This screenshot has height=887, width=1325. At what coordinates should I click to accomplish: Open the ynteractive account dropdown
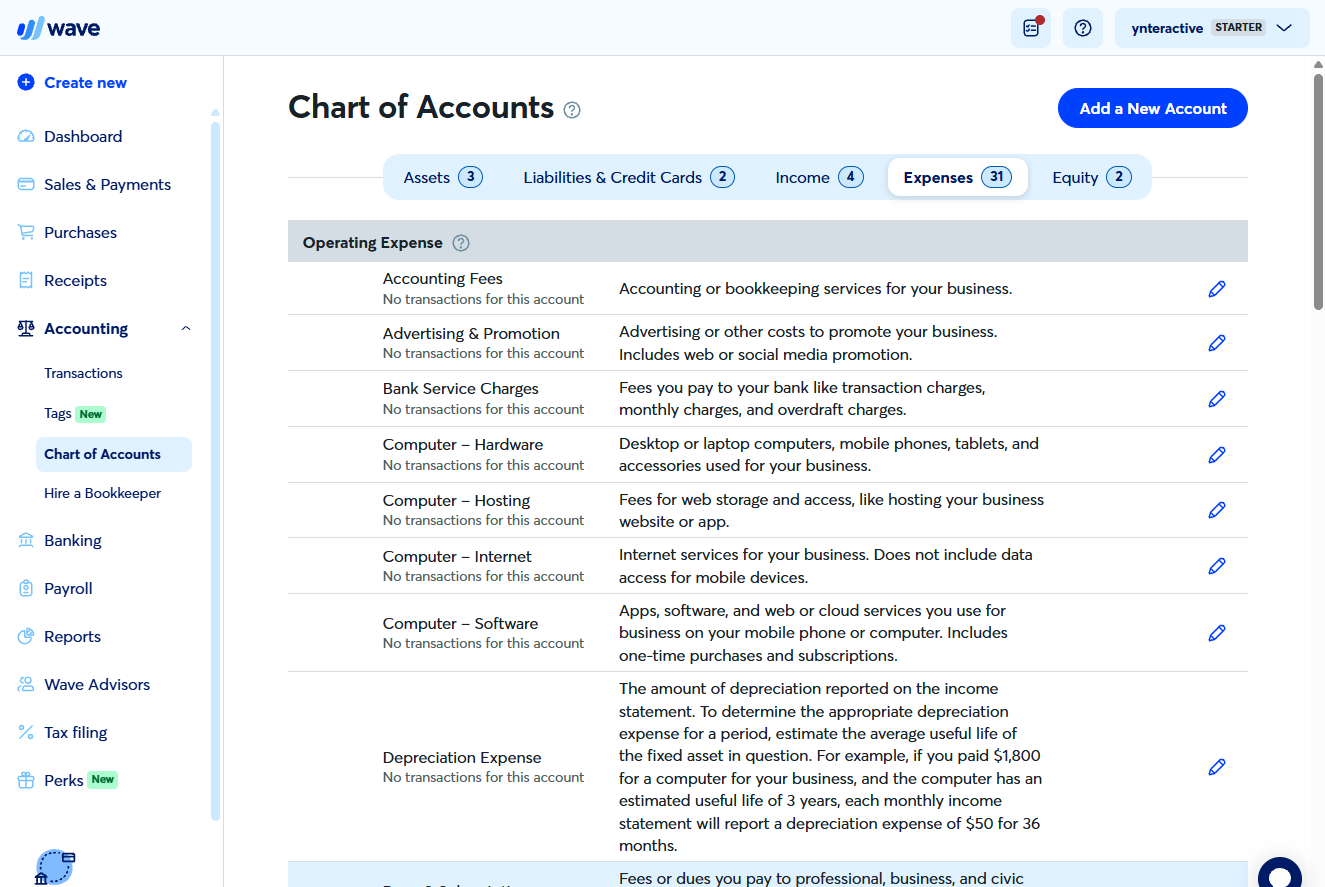pos(1212,28)
